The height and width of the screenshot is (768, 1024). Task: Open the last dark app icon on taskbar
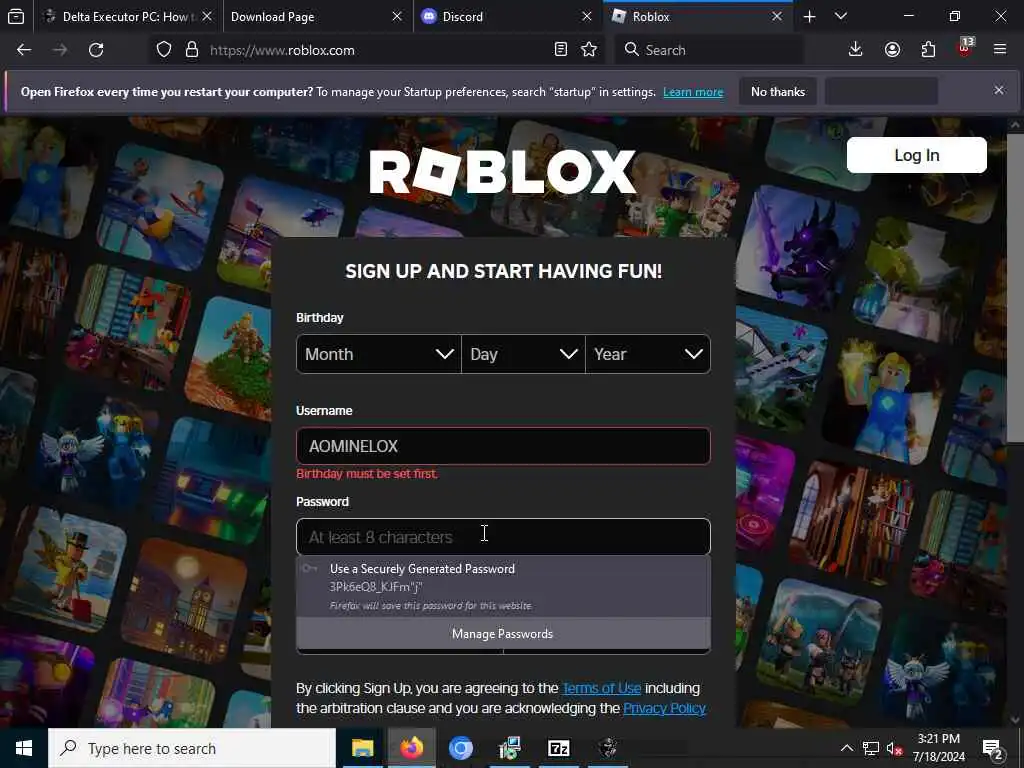point(608,748)
